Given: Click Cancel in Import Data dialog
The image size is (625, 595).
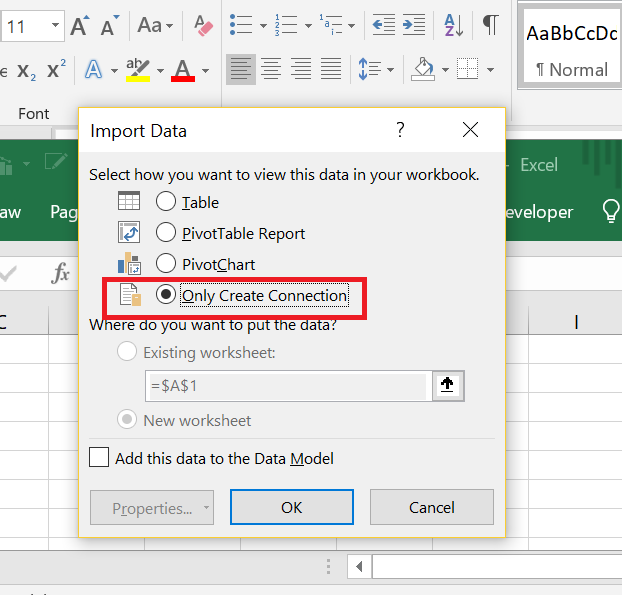Looking at the screenshot, I should (431, 507).
